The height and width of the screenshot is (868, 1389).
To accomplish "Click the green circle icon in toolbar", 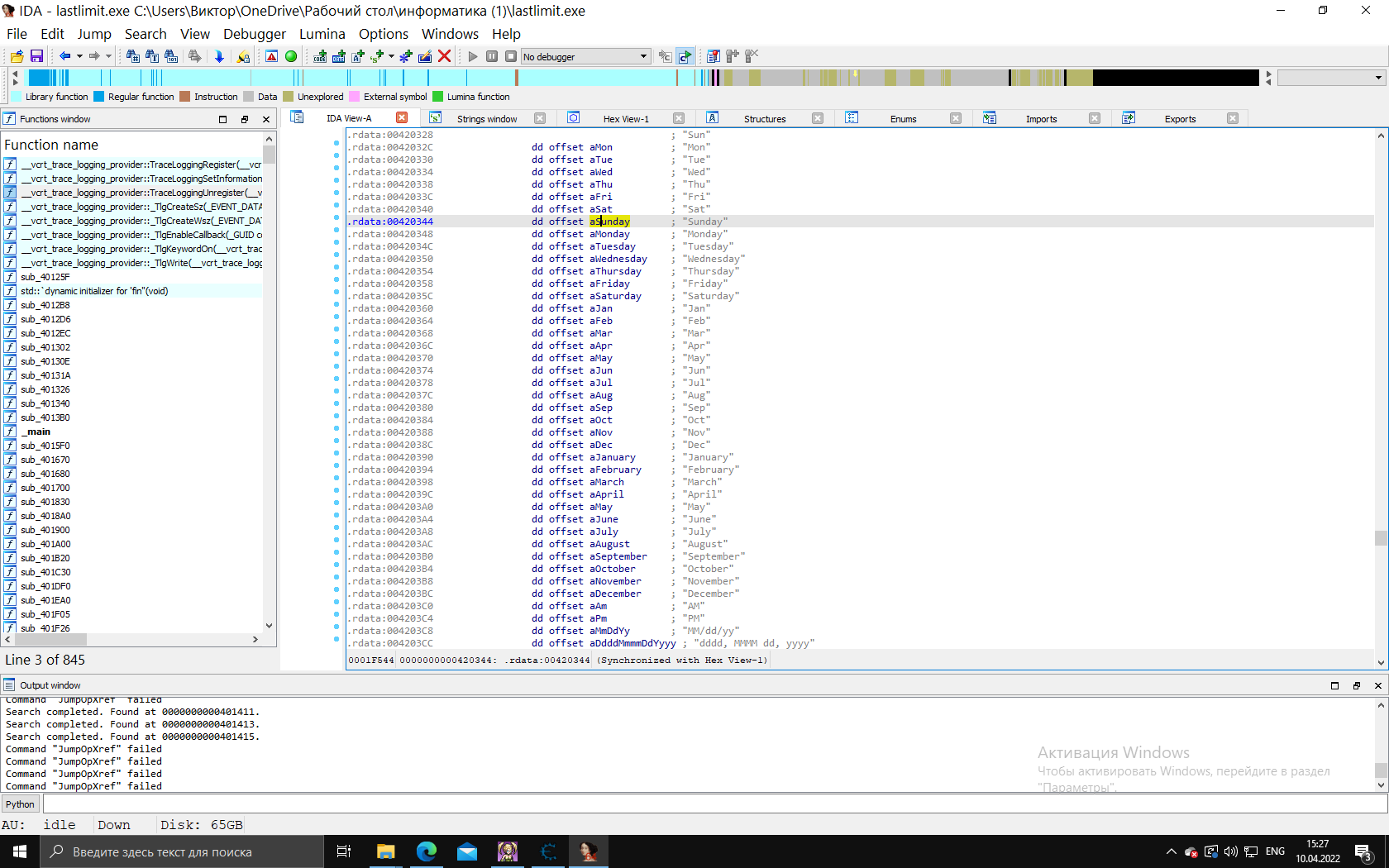I will coord(291,56).
